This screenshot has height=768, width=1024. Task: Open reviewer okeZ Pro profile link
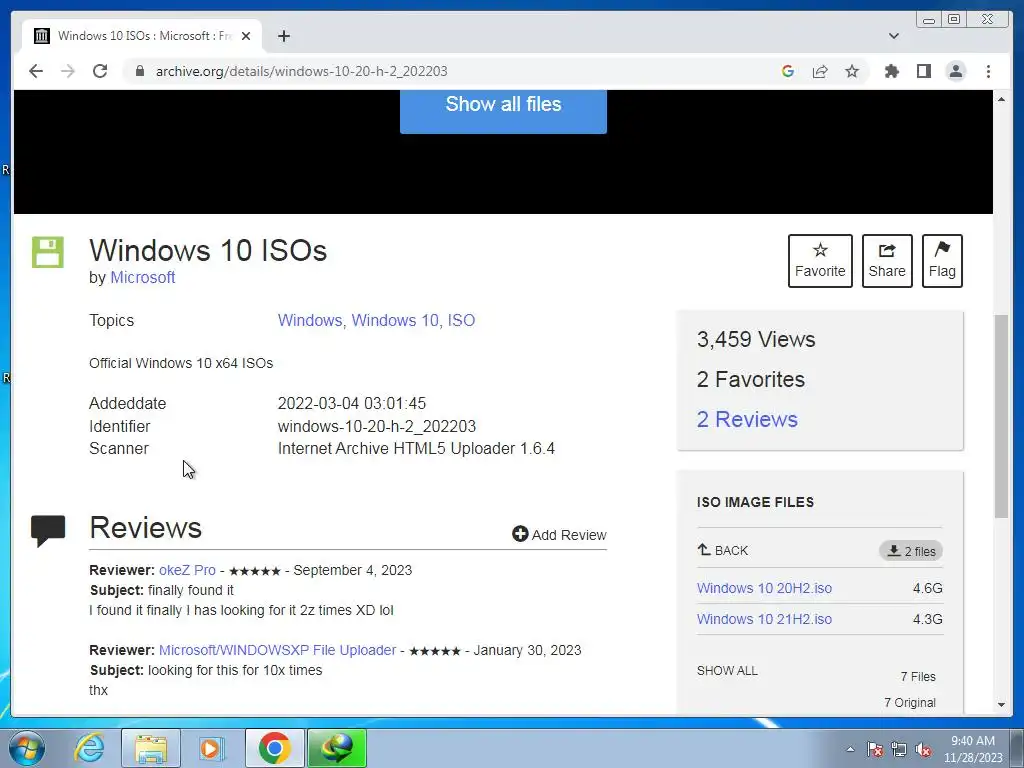click(x=187, y=570)
